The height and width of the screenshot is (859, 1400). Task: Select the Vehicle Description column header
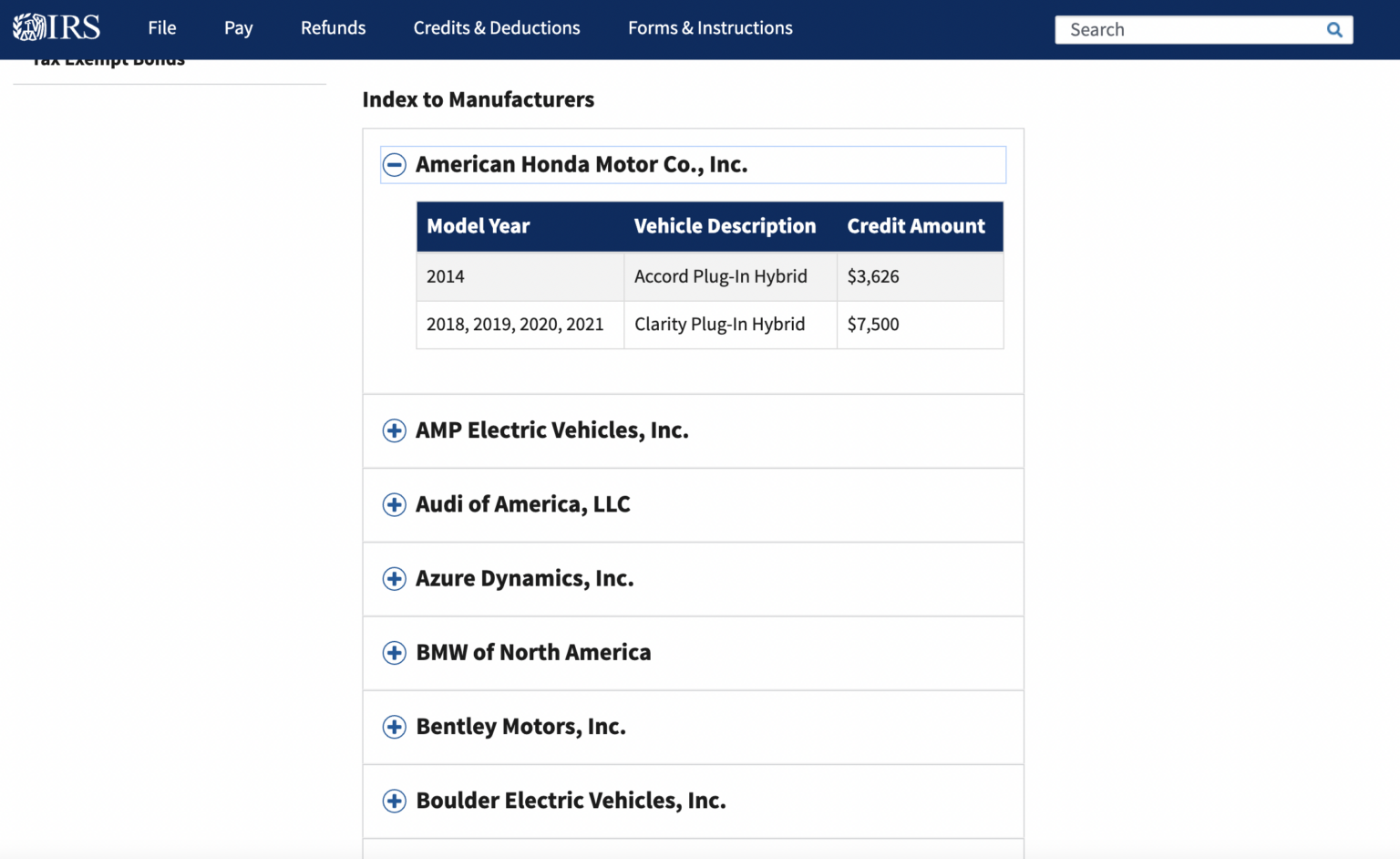point(731,226)
